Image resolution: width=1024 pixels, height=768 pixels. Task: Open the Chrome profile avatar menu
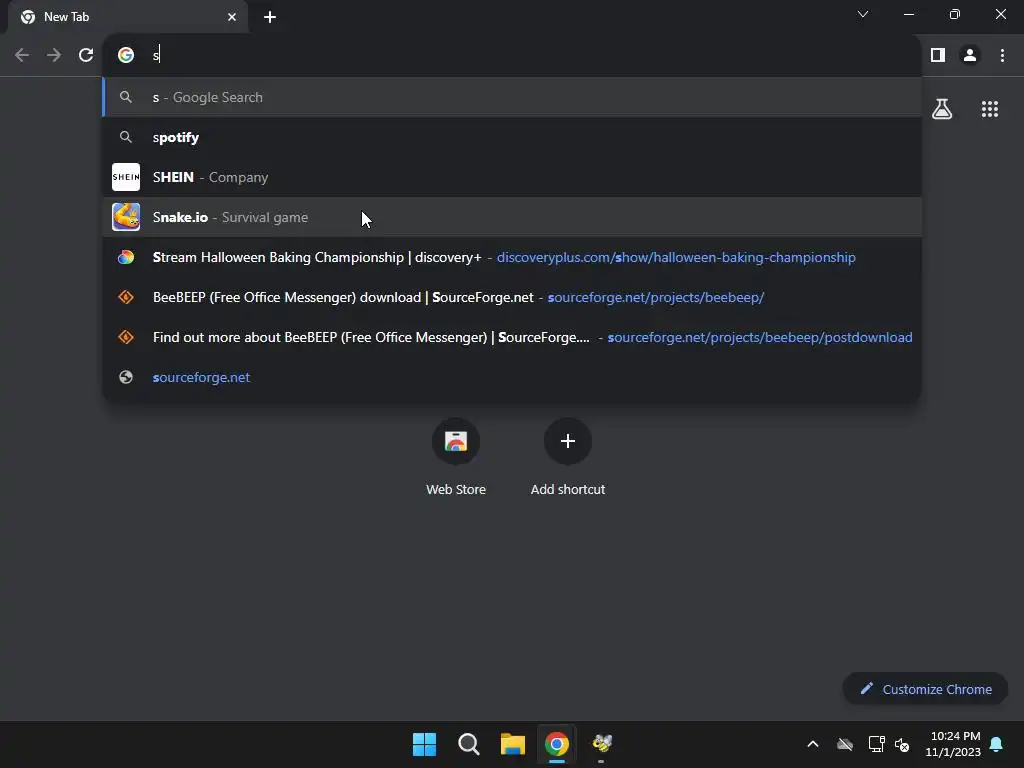(x=970, y=56)
